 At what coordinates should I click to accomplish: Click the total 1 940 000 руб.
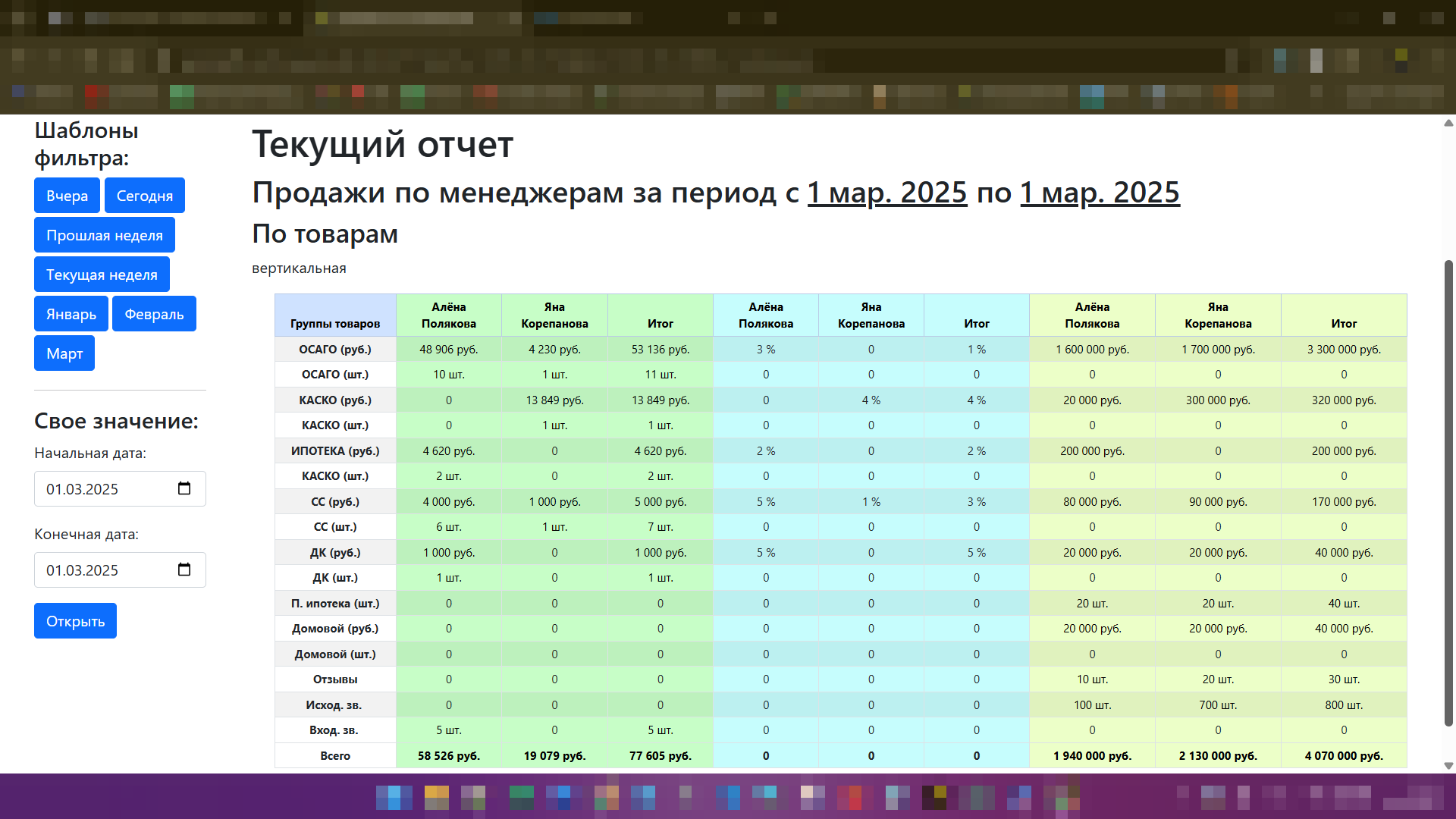[x=1092, y=756]
